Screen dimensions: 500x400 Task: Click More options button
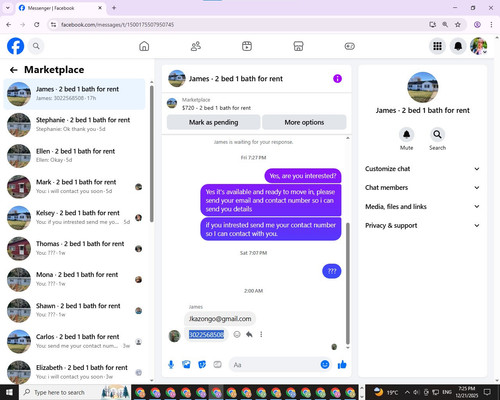click(x=304, y=122)
